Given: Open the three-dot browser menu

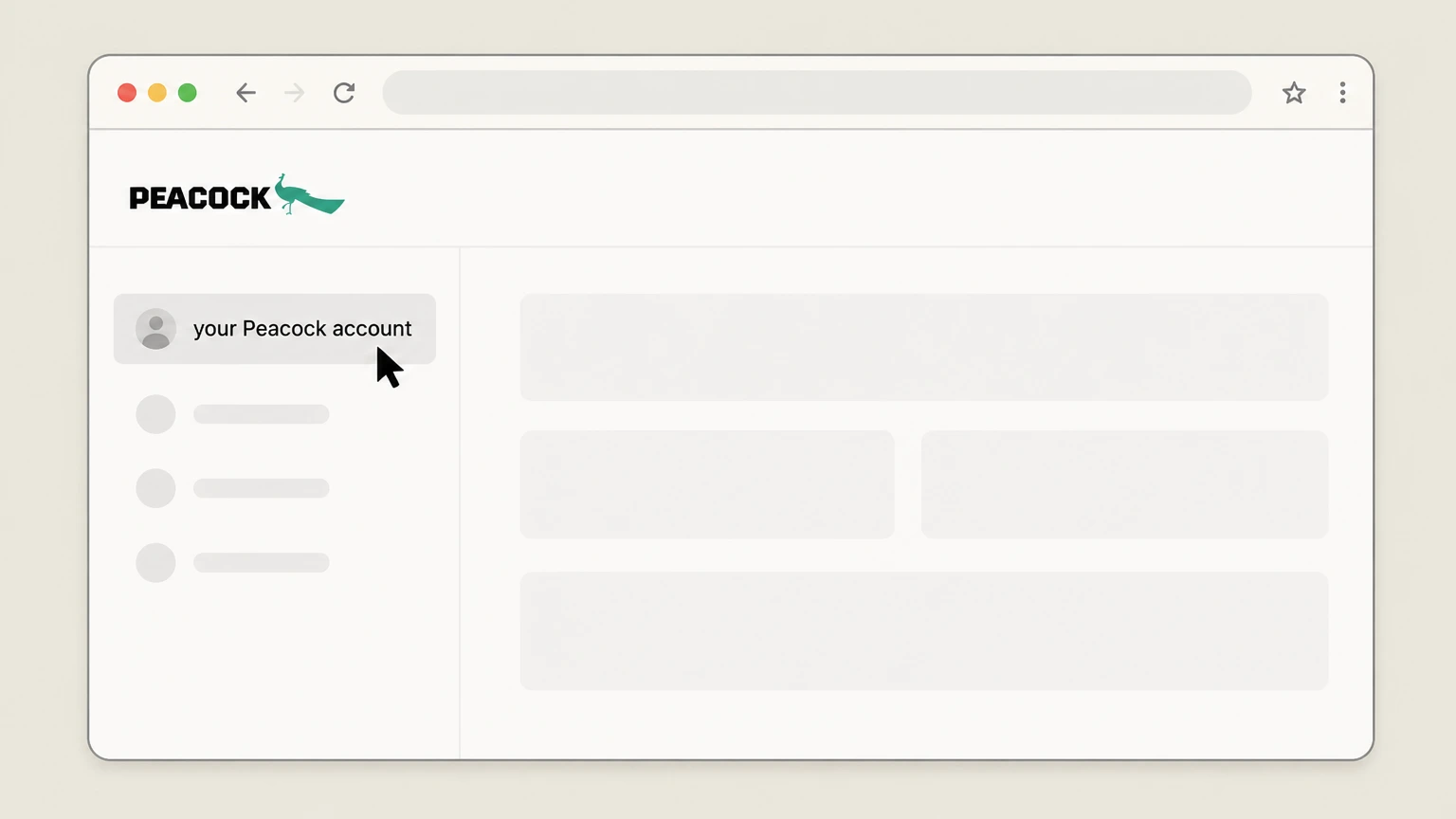Looking at the screenshot, I should (x=1342, y=93).
